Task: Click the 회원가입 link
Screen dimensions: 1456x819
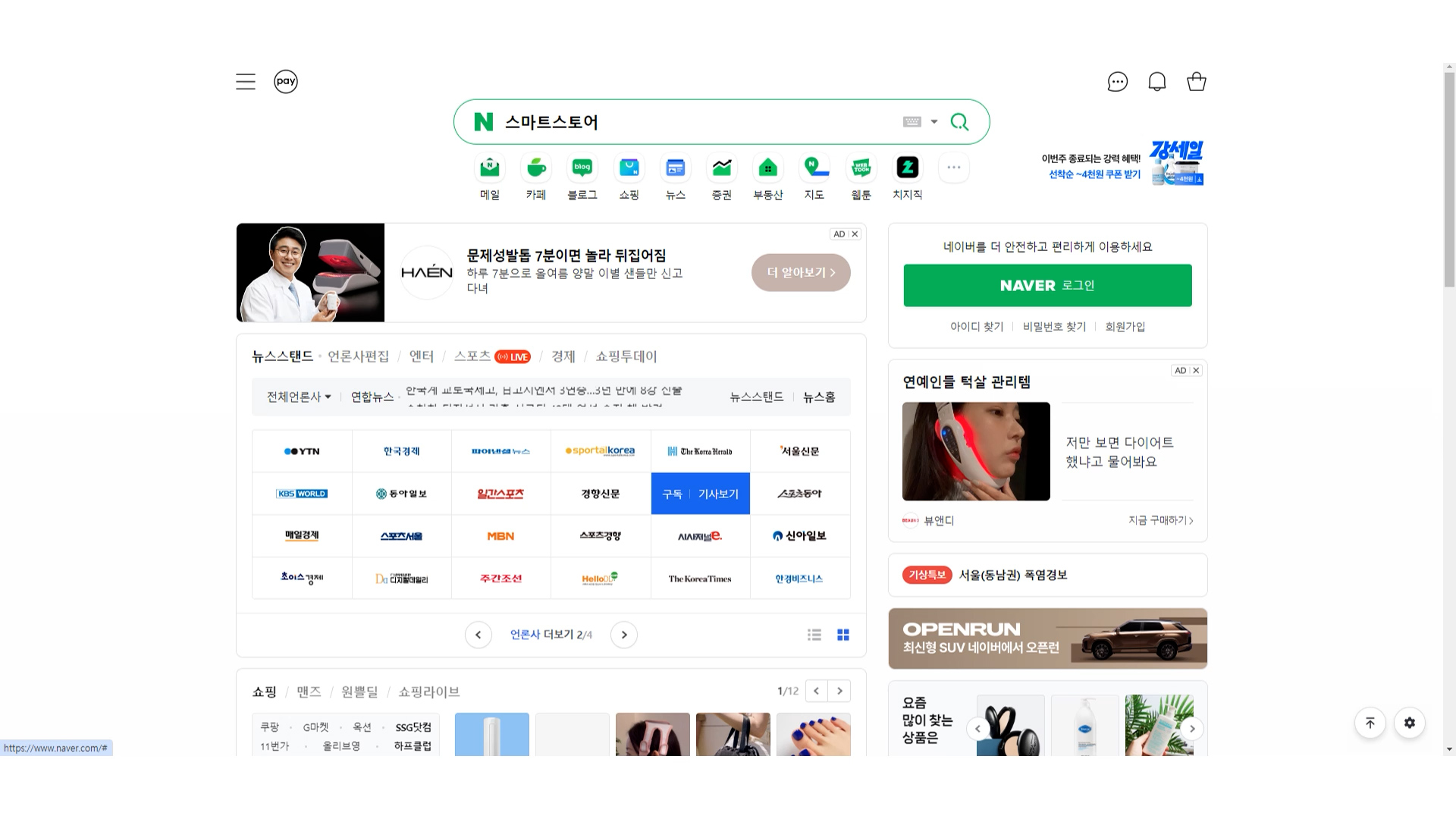Action: point(1125,327)
